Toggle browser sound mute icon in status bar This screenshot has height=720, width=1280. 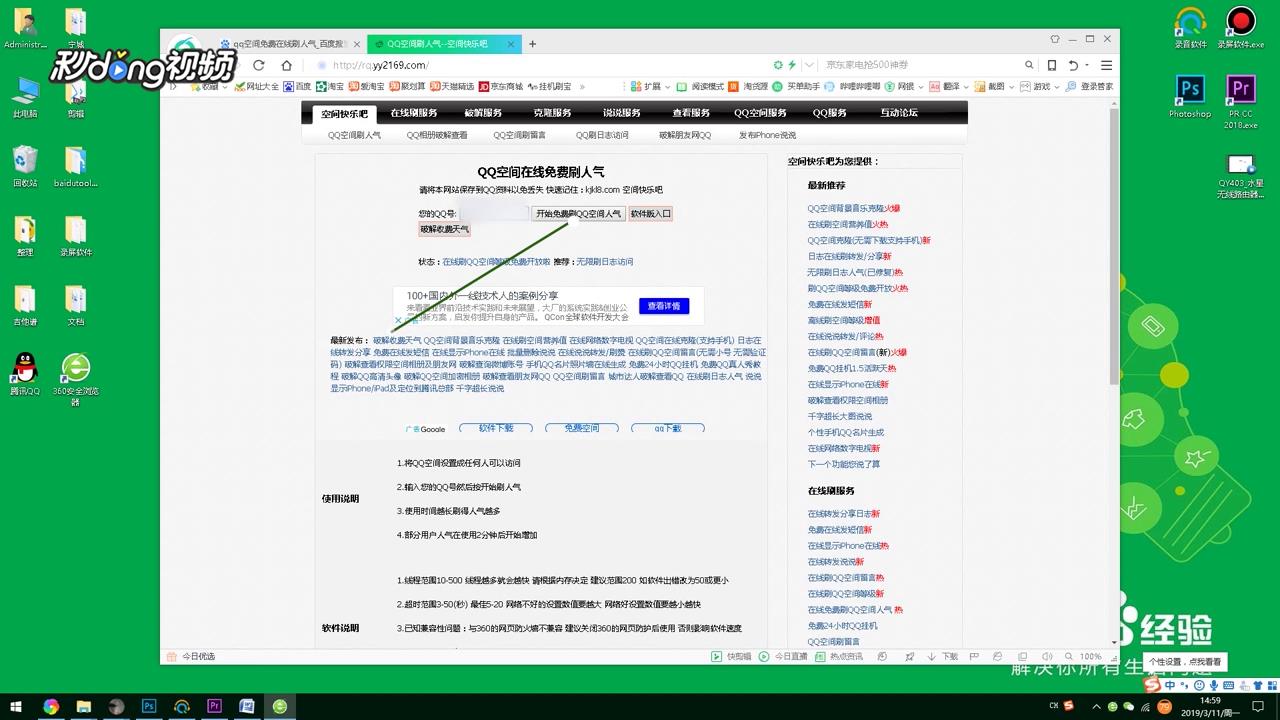coord(1046,656)
